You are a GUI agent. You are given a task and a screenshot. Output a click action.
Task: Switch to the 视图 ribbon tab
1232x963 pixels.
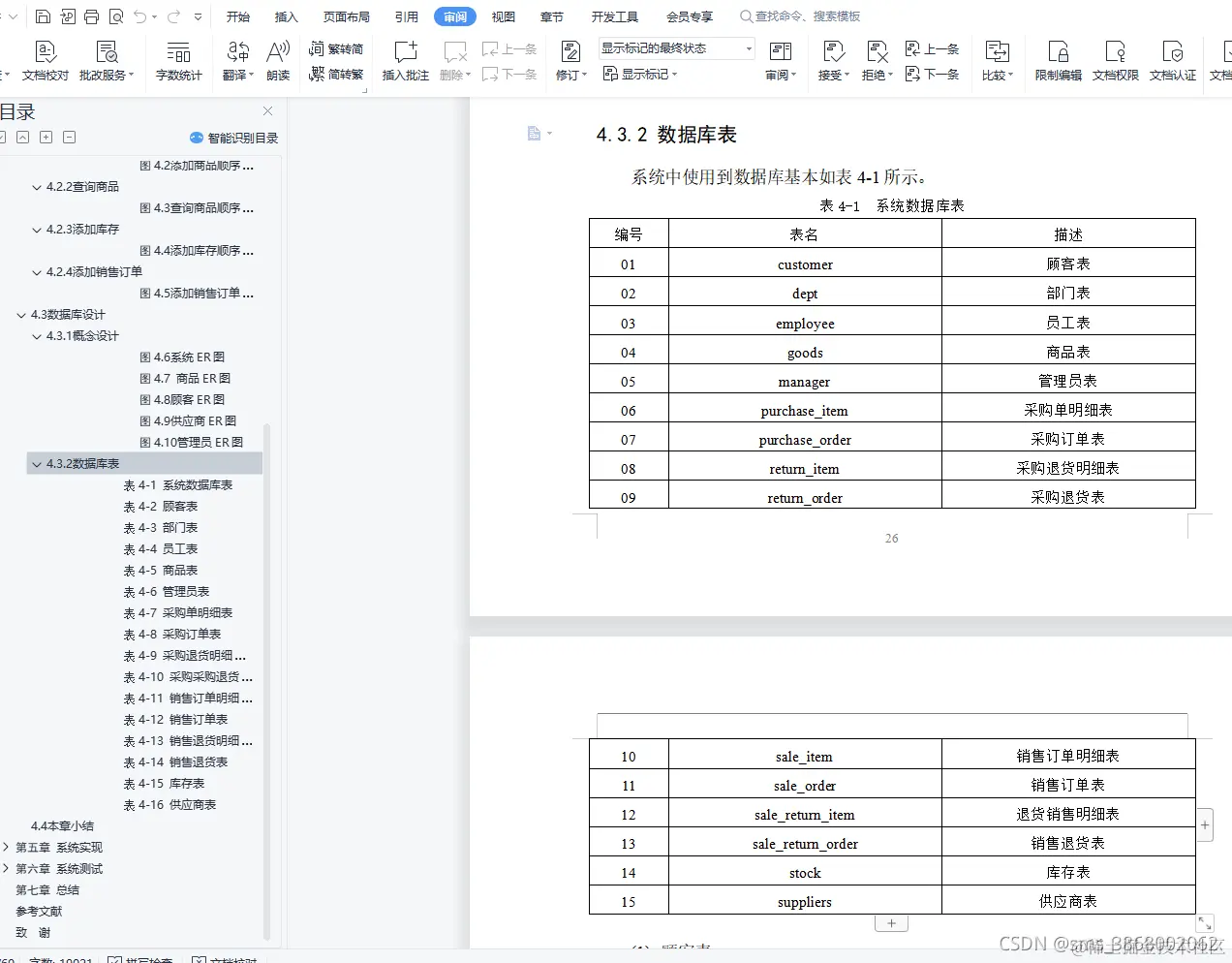click(503, 16)
